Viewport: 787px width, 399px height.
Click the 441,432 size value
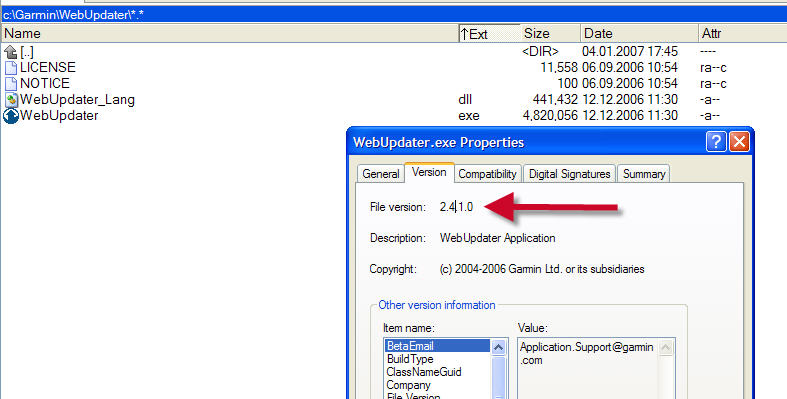[x=555, y=99]
